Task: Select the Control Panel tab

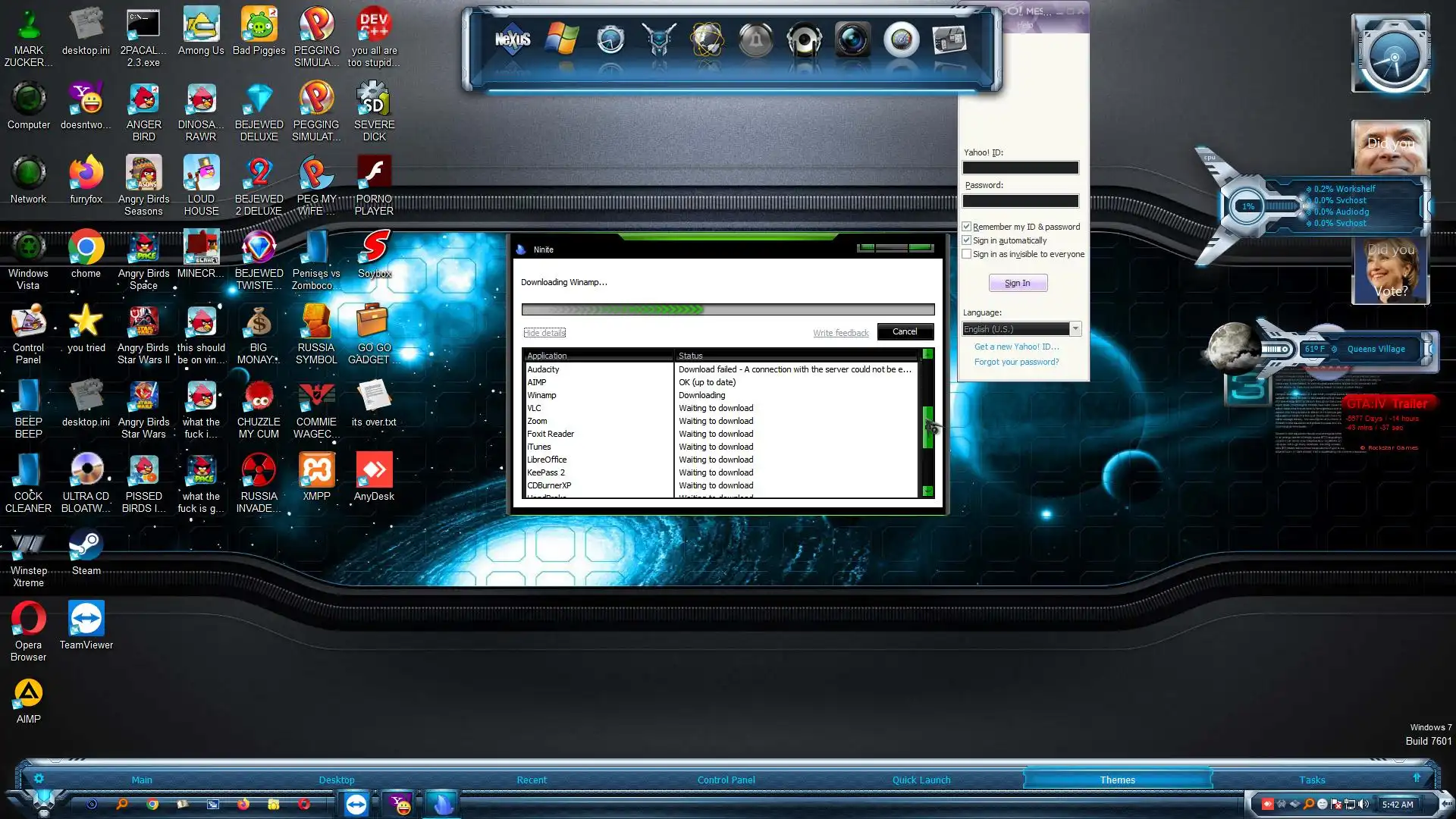Action: 726,780
